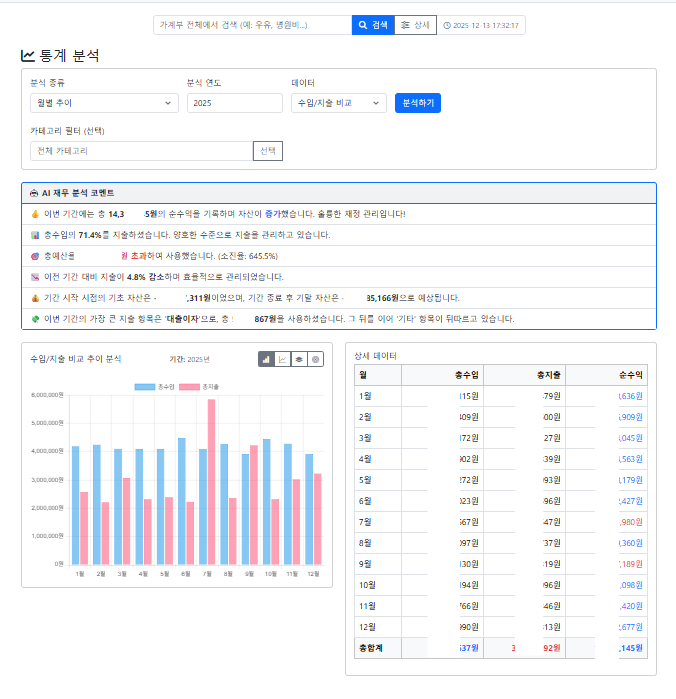Screen dimensions: 676x699
Task: Click the 월 column header in 상세 데이터
Action: pos(378,375)
